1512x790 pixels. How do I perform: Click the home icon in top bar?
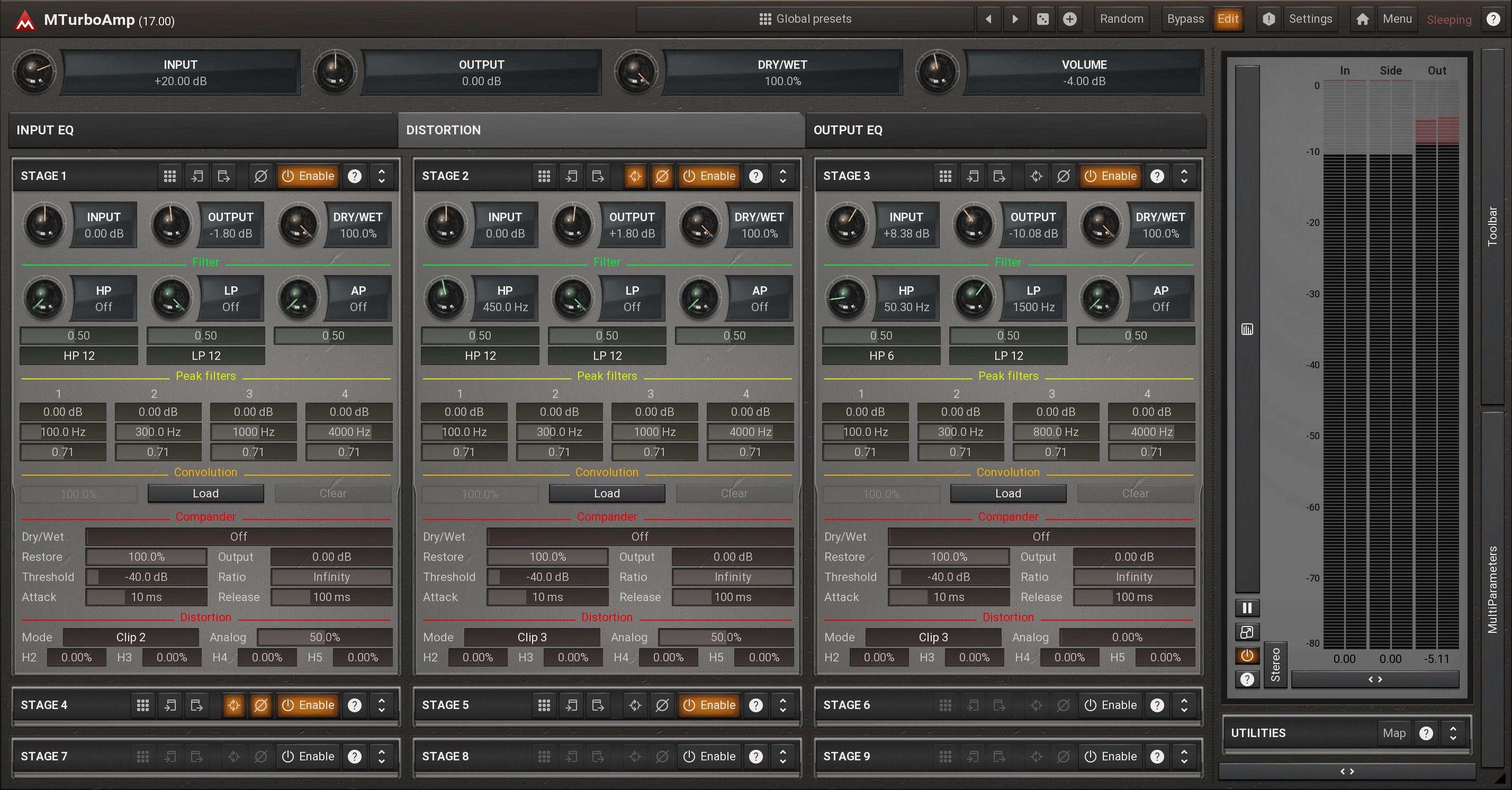click(1362, 20)
